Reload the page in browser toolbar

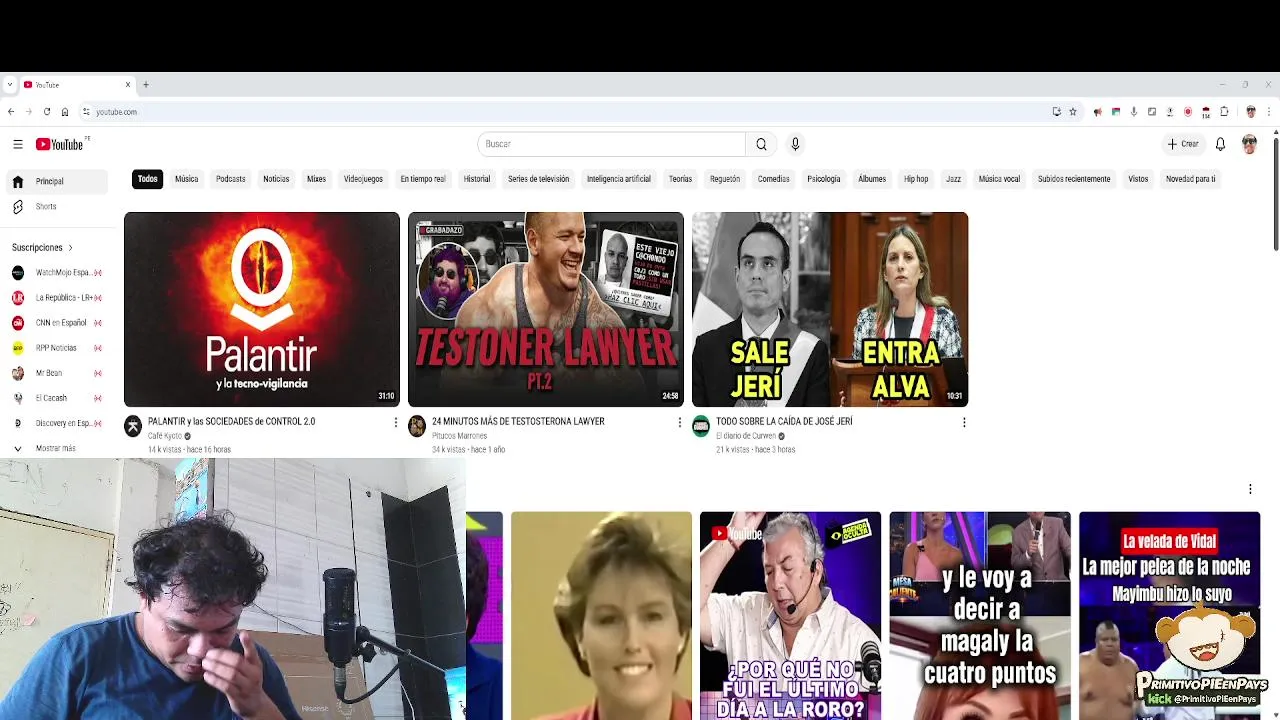pos(46,112)
